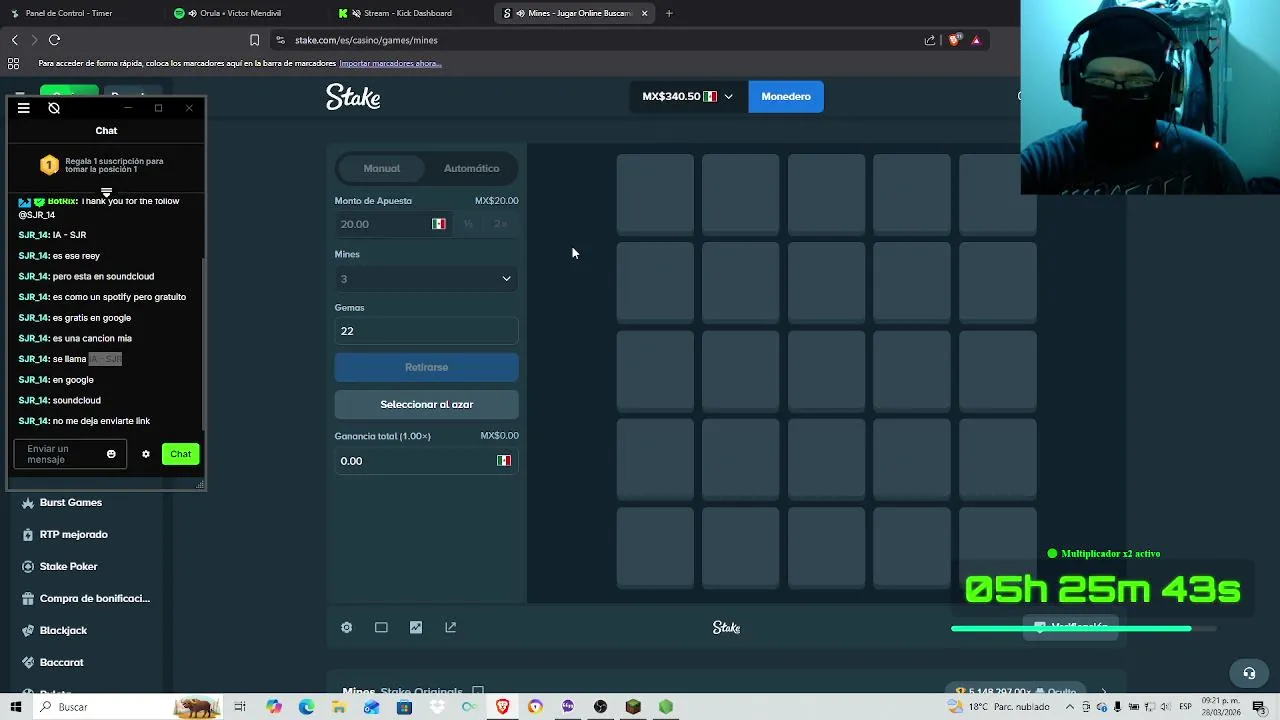
Task: Open the emoji picker in chat message box
Action: pos(111,454)
